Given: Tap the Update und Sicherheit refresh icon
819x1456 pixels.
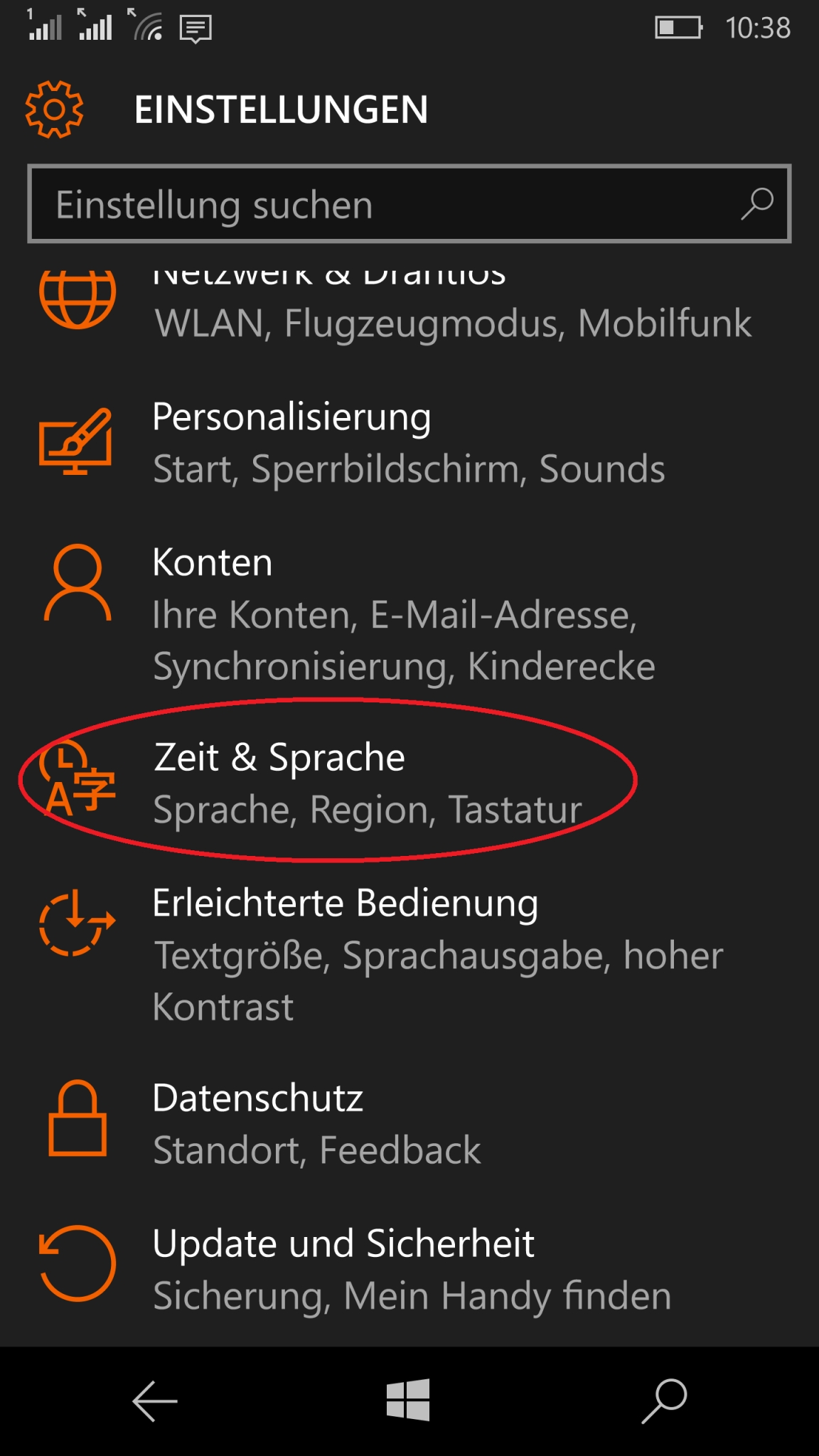Looking at the screenshot, I should tap(77, 1263).
